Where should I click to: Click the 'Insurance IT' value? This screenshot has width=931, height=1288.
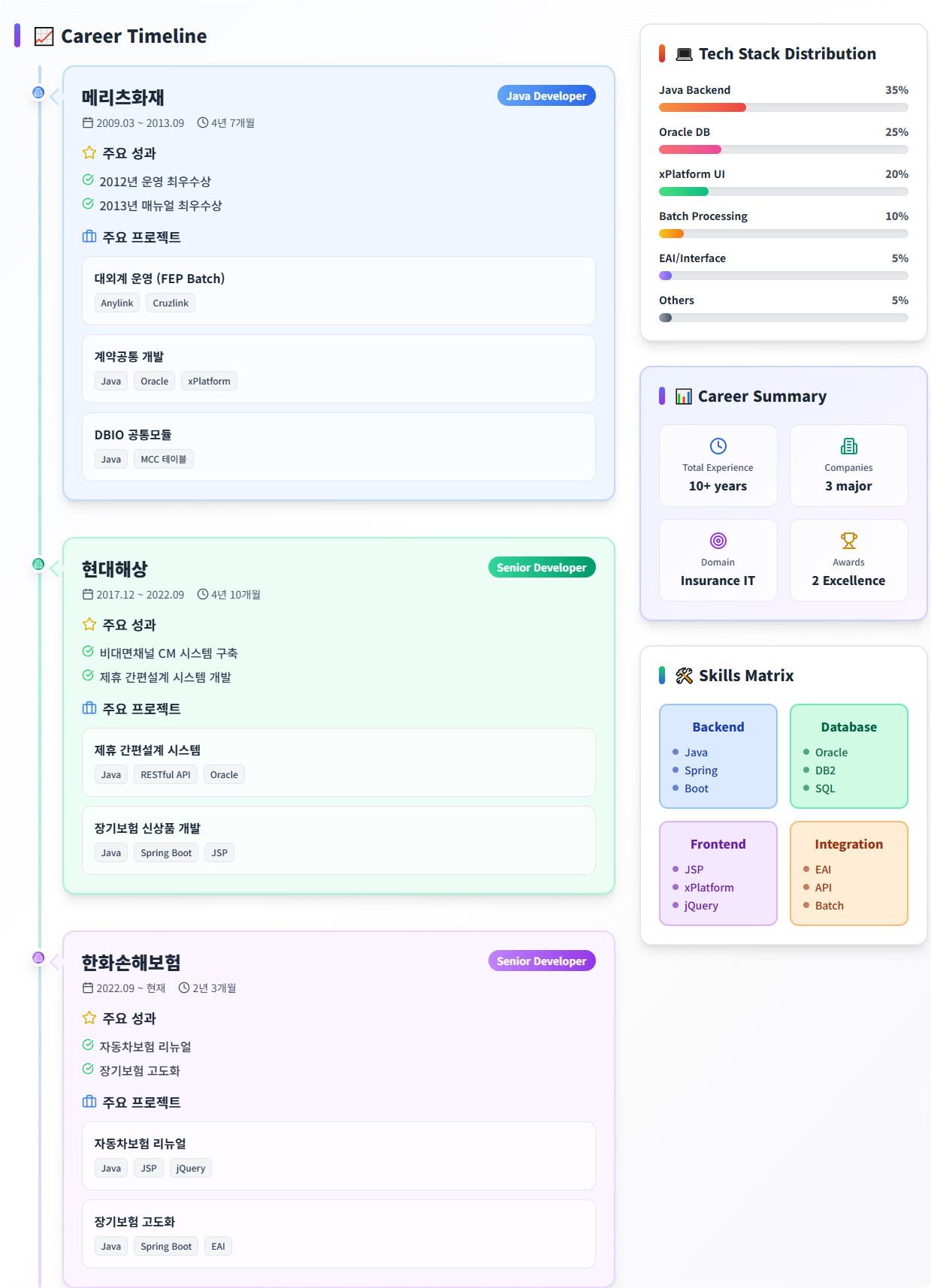[718, 581]
